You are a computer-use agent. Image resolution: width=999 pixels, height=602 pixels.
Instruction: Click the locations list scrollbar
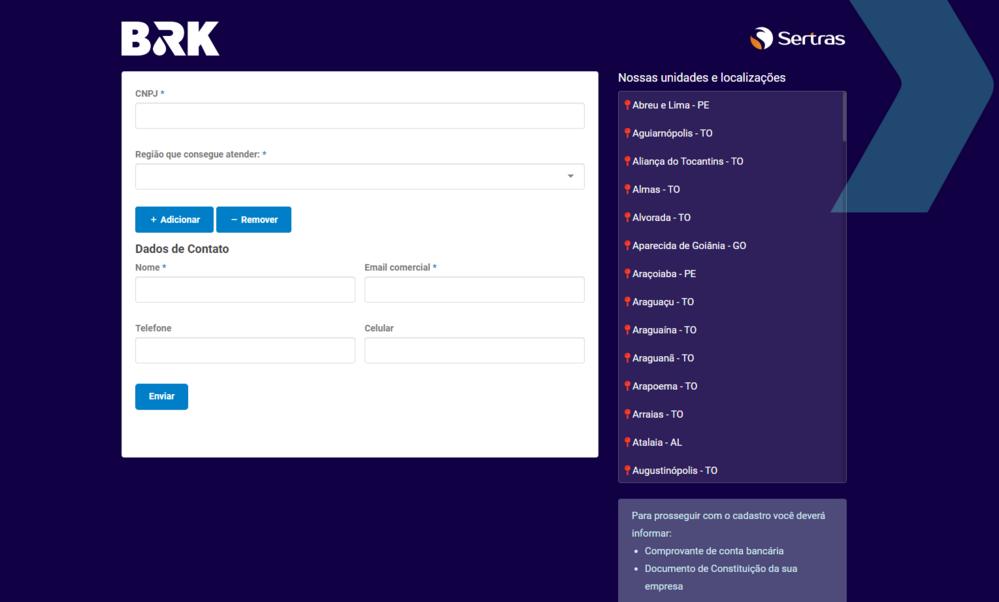844,117
